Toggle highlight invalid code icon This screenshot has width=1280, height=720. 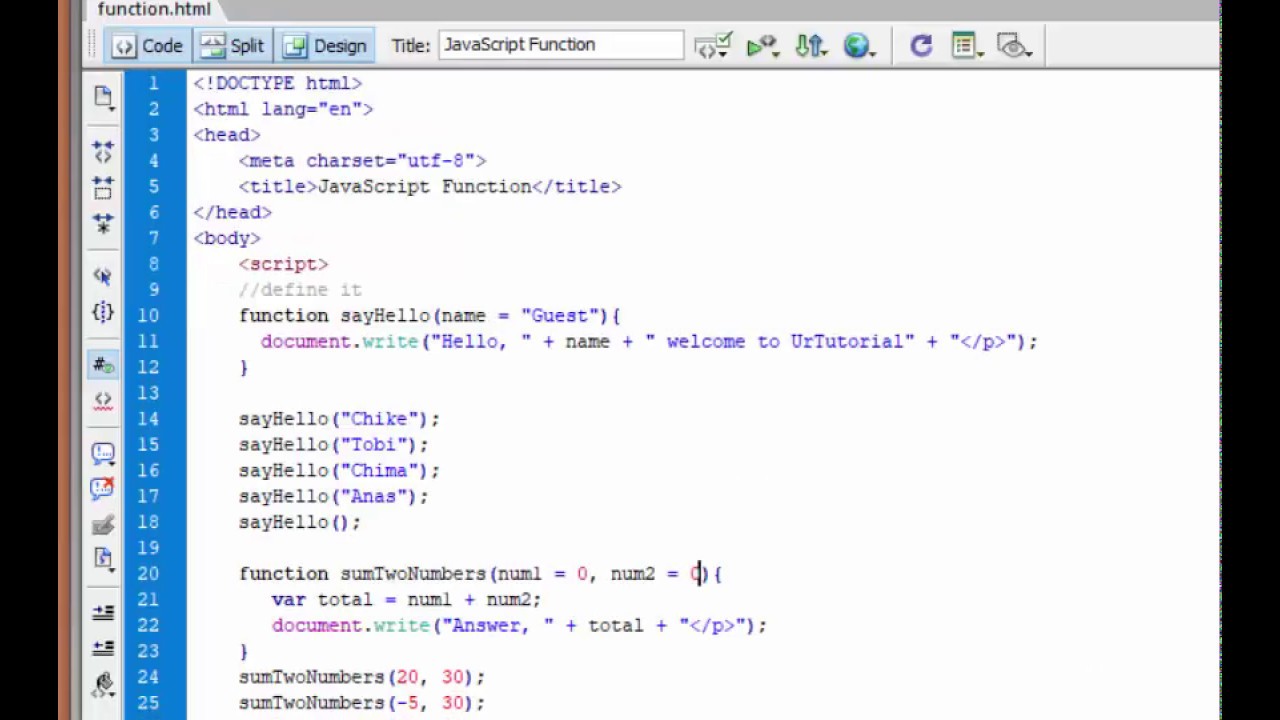[x=103, y=401]
